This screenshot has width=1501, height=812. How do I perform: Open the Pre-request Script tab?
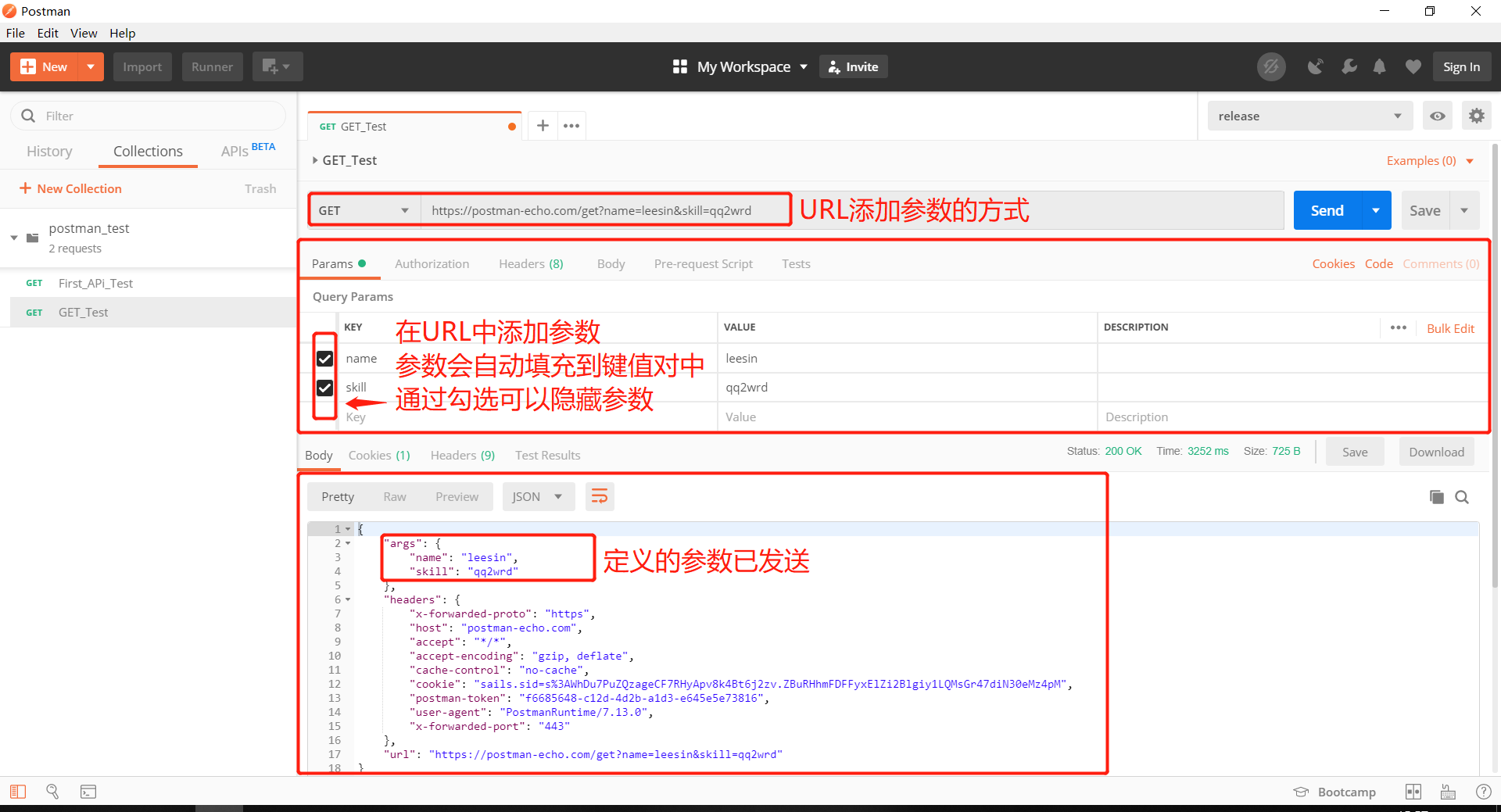(x=703, y=263)
